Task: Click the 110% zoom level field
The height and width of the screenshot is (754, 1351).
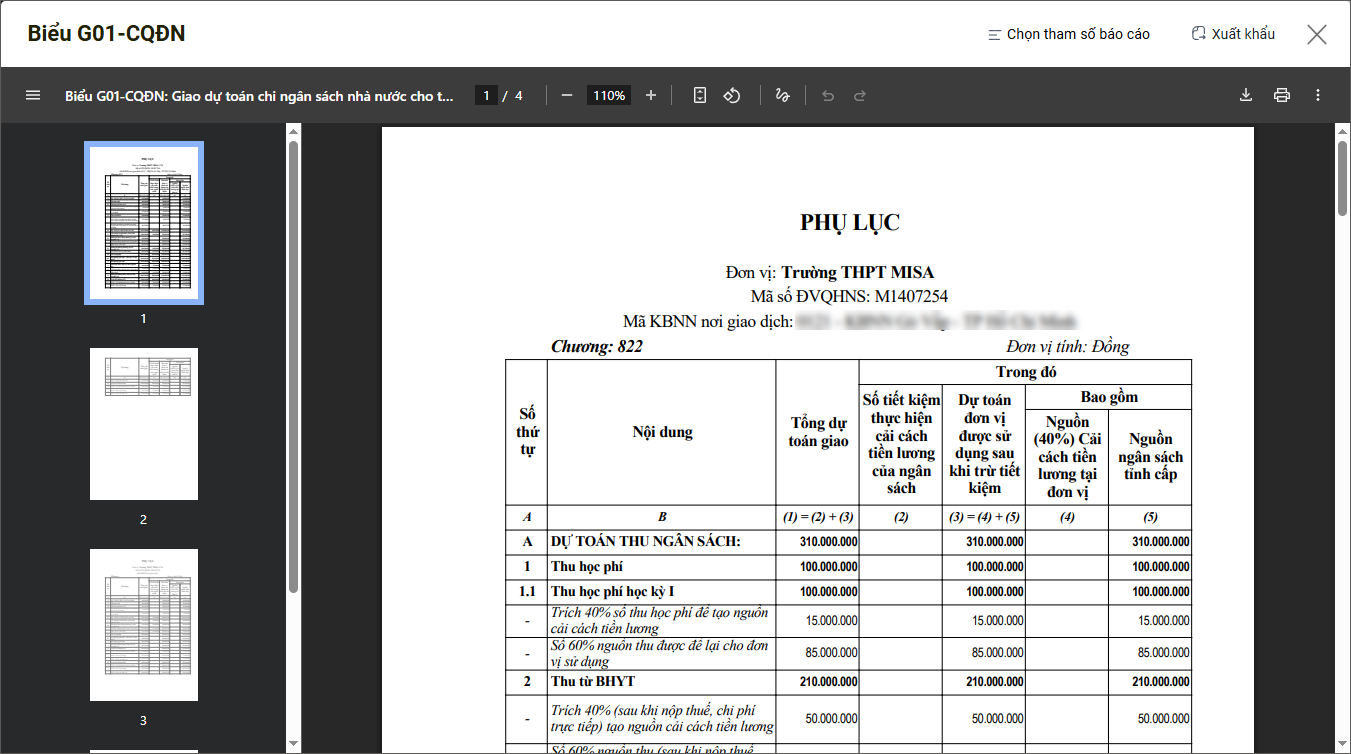Action: pos(609,95)
